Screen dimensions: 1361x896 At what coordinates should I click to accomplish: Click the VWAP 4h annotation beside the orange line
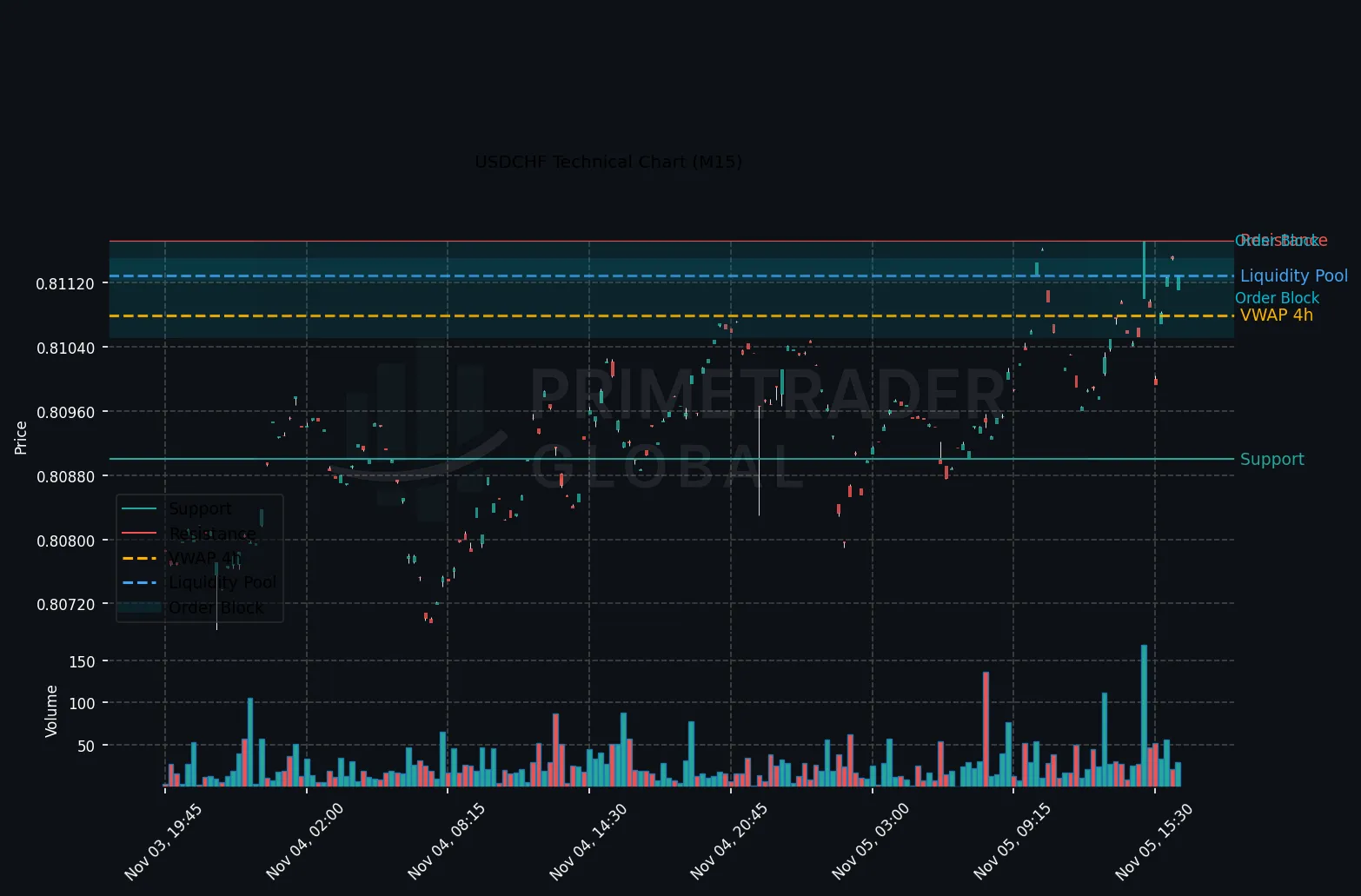[x=1277, y=315]
